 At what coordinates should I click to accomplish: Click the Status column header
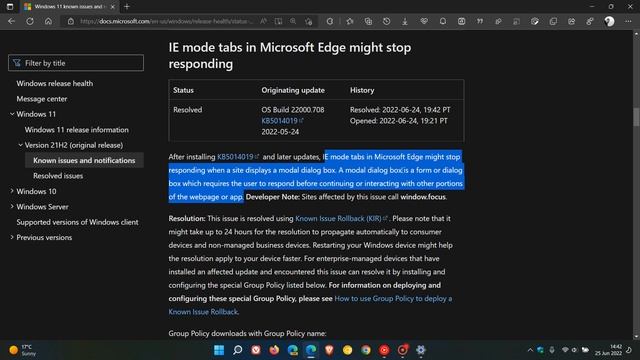point(183,90)
